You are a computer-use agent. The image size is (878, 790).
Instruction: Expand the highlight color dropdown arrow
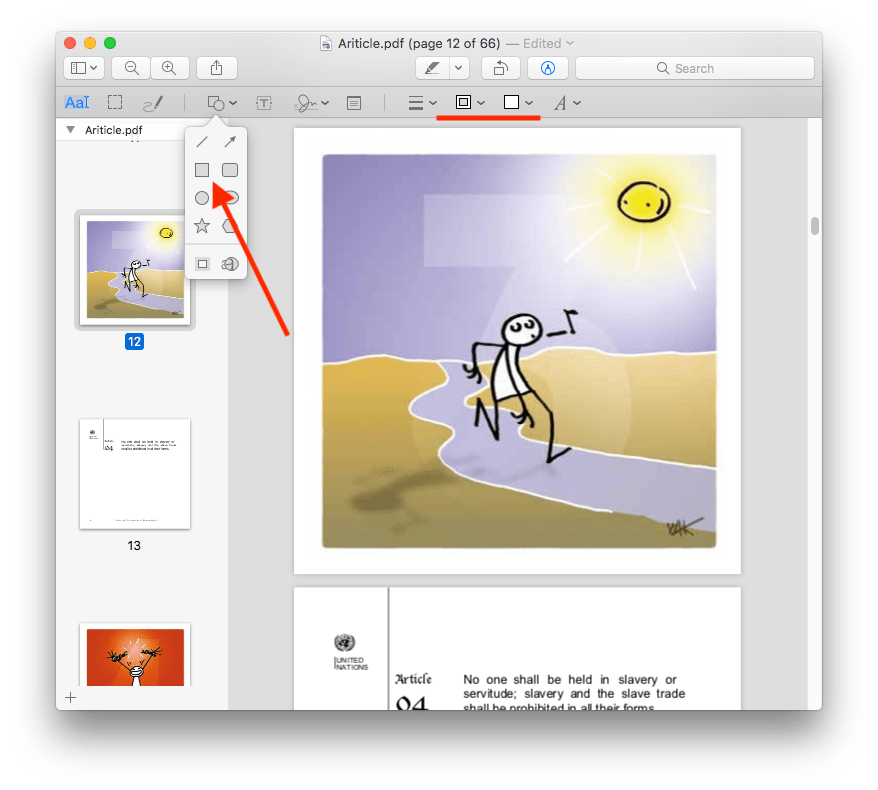click(459, 68)
